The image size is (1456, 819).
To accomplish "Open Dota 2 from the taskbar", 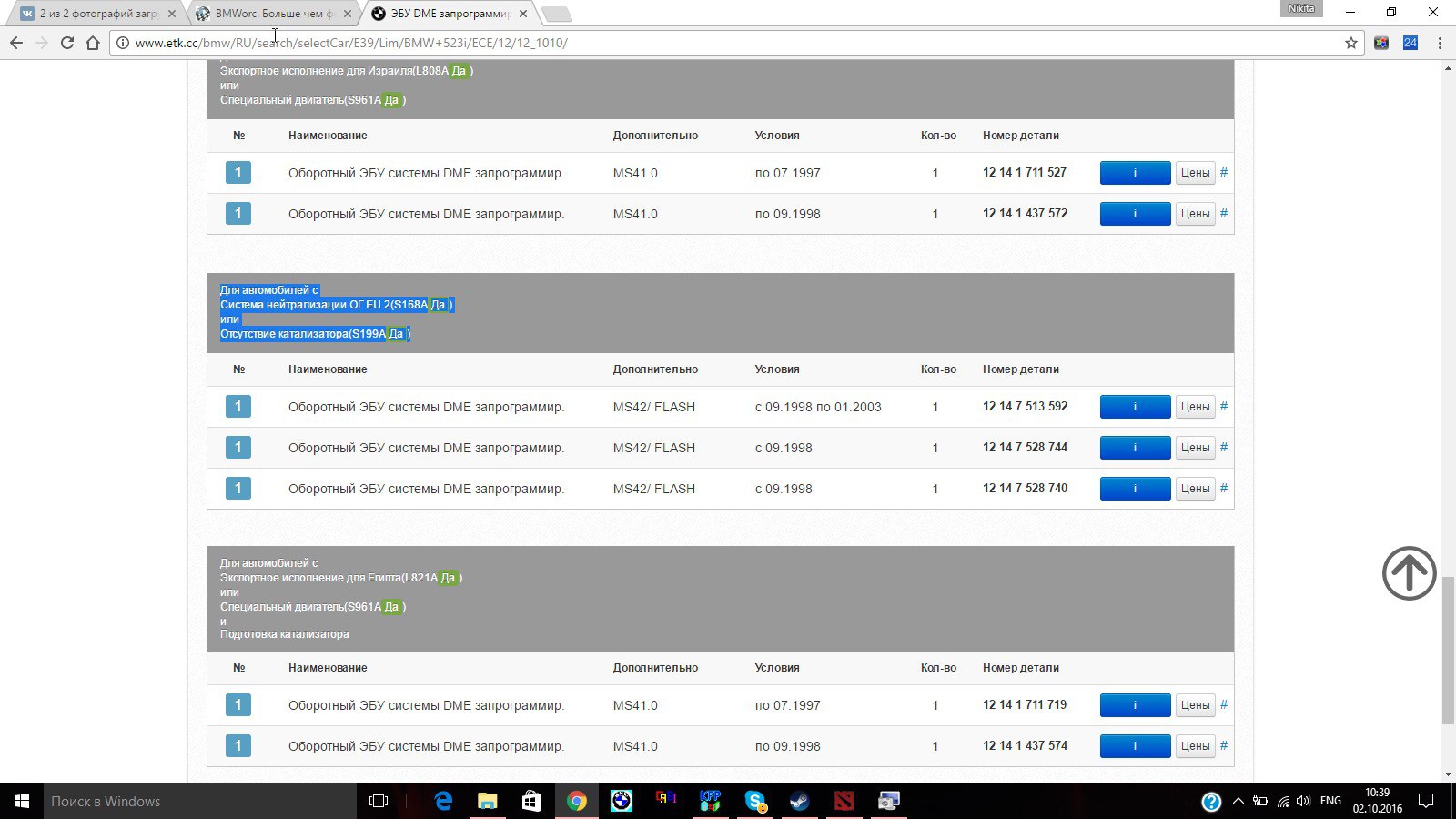I will pyautogui.click(x=844, y=801).
